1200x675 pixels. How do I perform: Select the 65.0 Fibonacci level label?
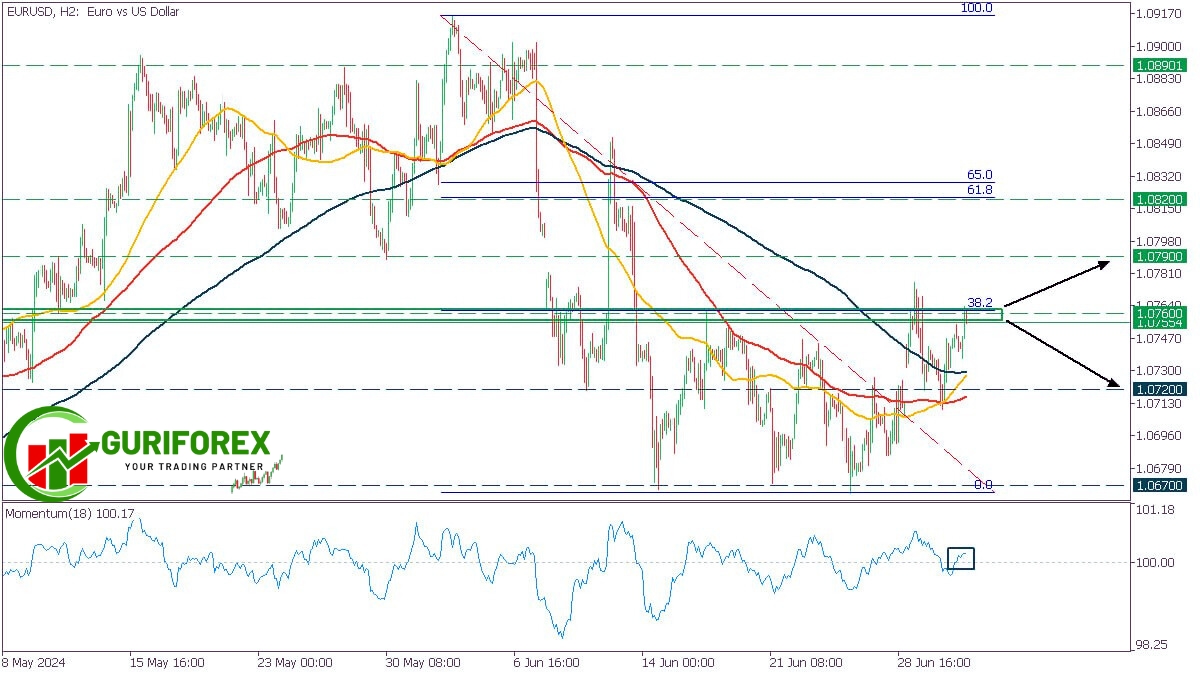[980, 175]
